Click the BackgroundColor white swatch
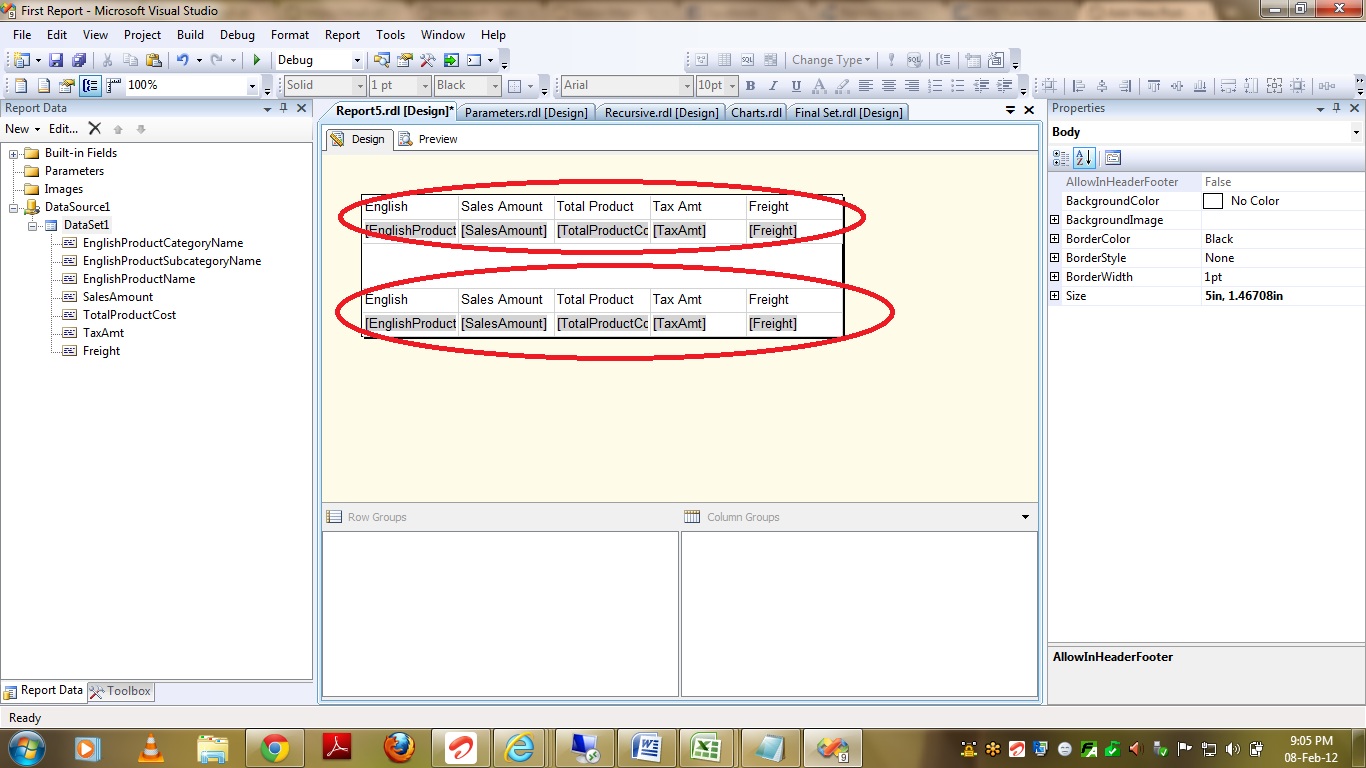1366x768 pixels. [1212, 201]
